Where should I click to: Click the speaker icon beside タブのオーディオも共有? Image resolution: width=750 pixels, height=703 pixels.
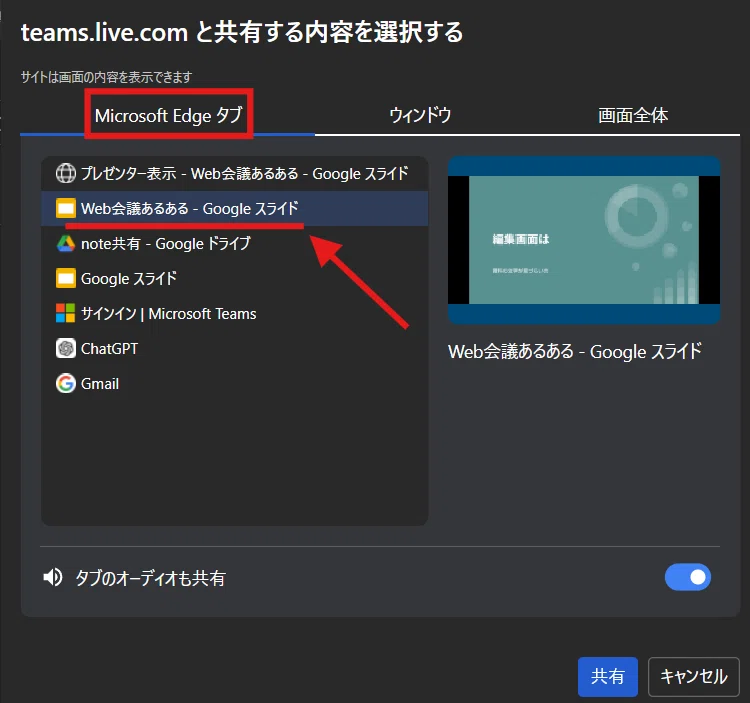(x=53, y=577)
